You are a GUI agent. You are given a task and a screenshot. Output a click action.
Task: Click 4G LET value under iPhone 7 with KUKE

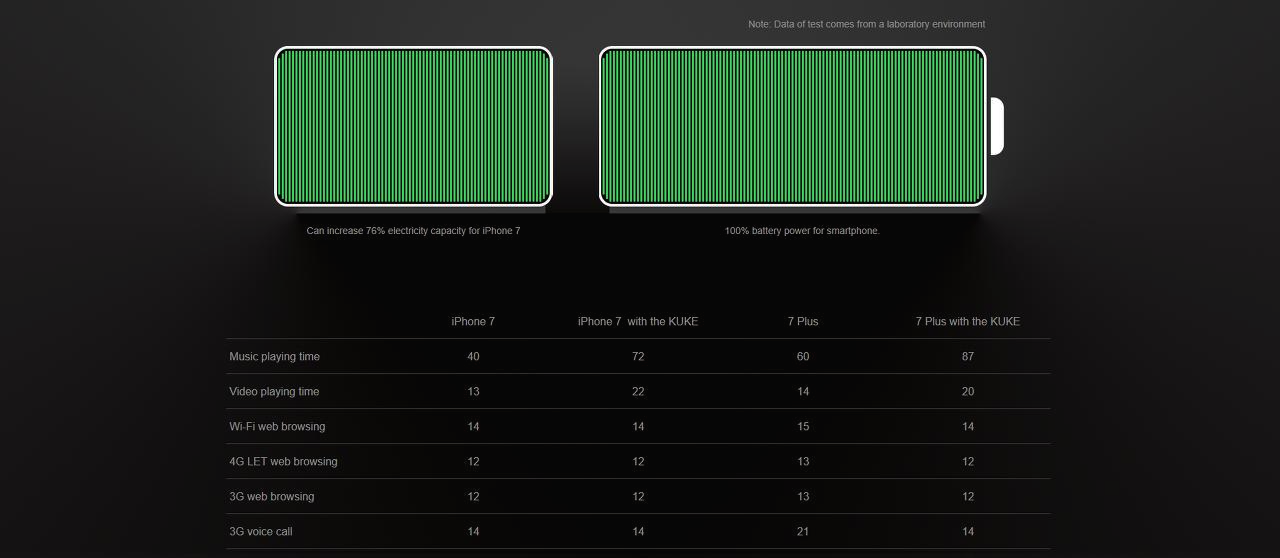(638, 461)
